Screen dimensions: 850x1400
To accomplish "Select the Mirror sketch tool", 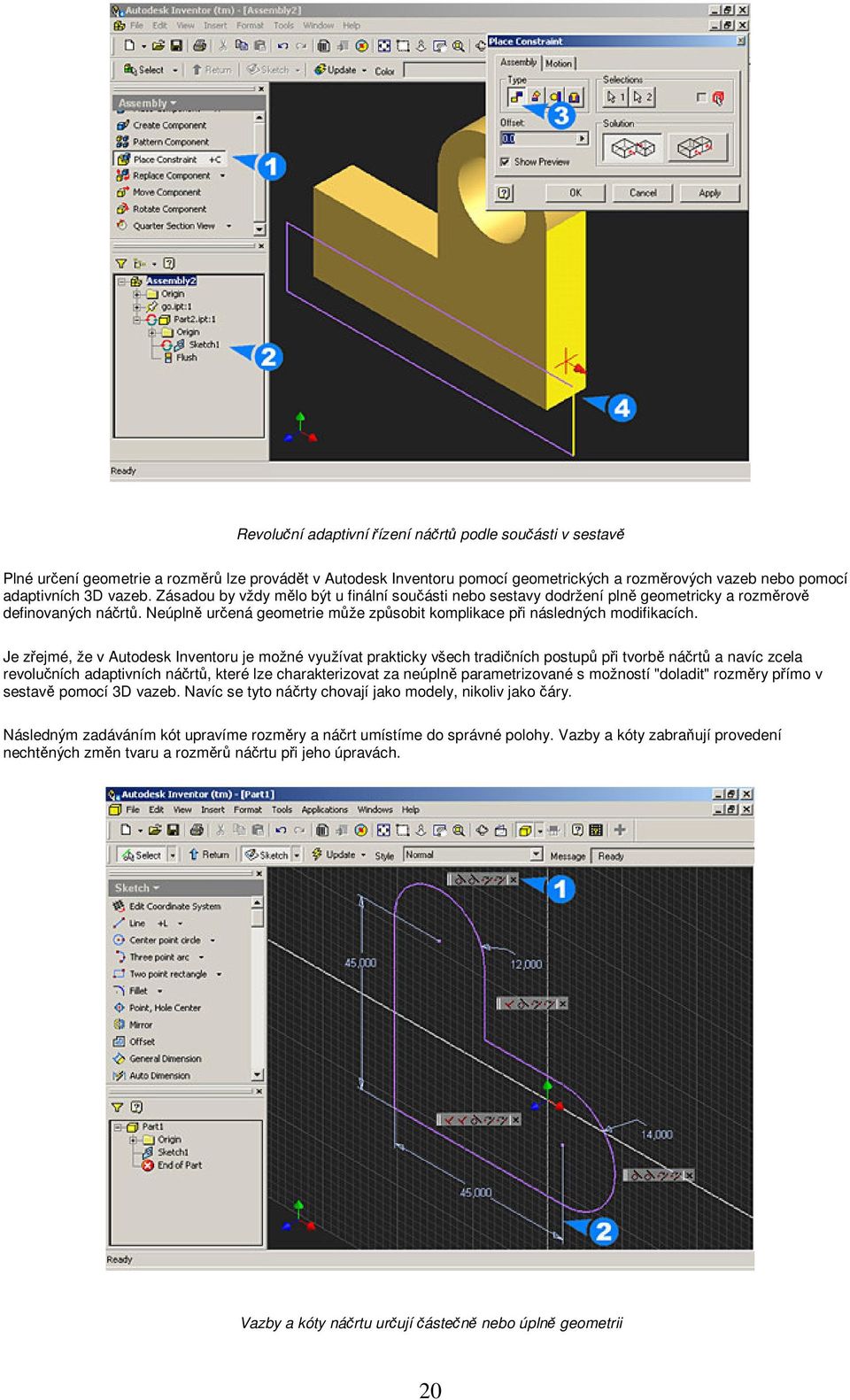I will (133, 1025).
